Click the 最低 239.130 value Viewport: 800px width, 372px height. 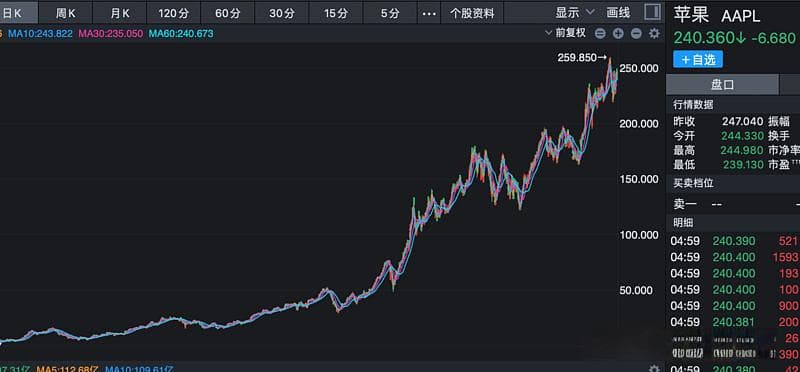point(743,165)
